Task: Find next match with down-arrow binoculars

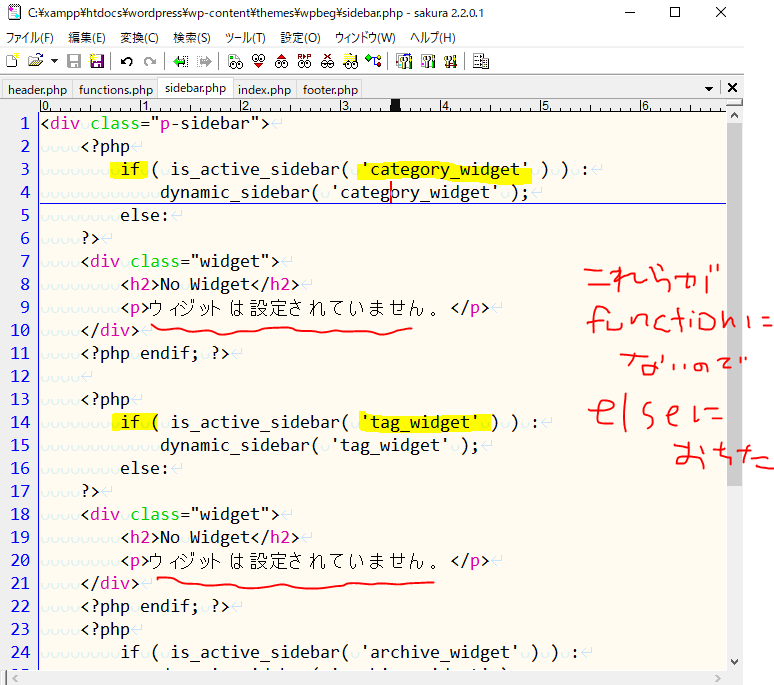Action: [258, 61]
